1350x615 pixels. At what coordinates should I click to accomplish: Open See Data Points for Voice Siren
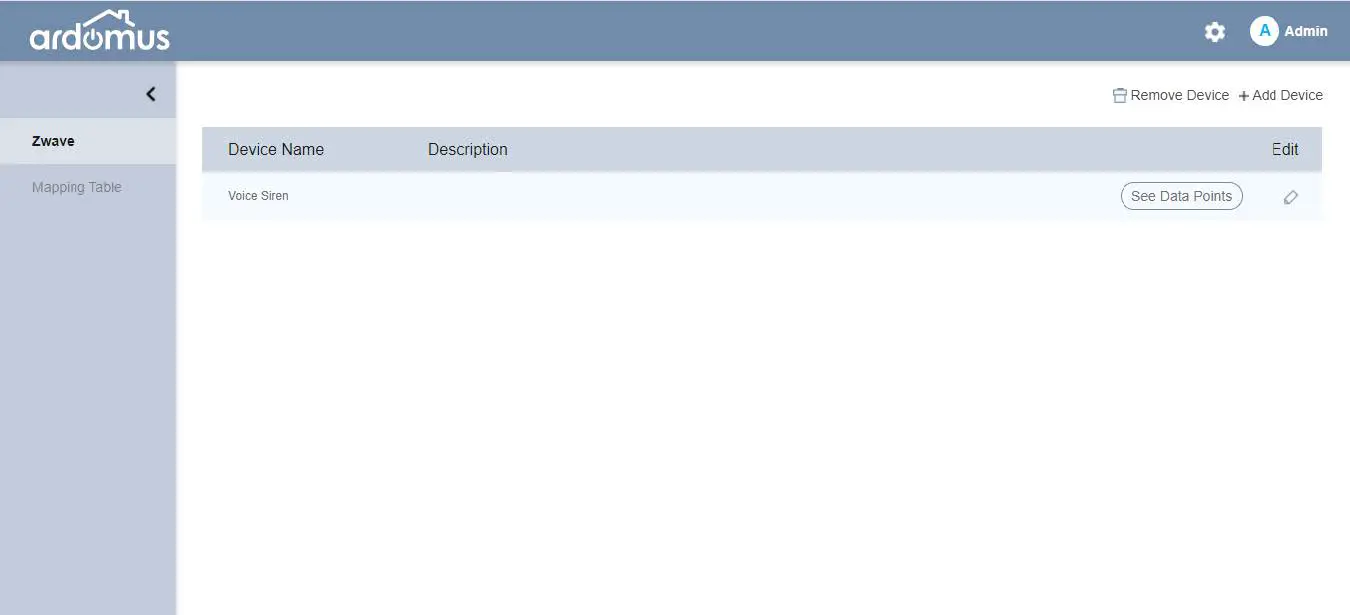1181,196
